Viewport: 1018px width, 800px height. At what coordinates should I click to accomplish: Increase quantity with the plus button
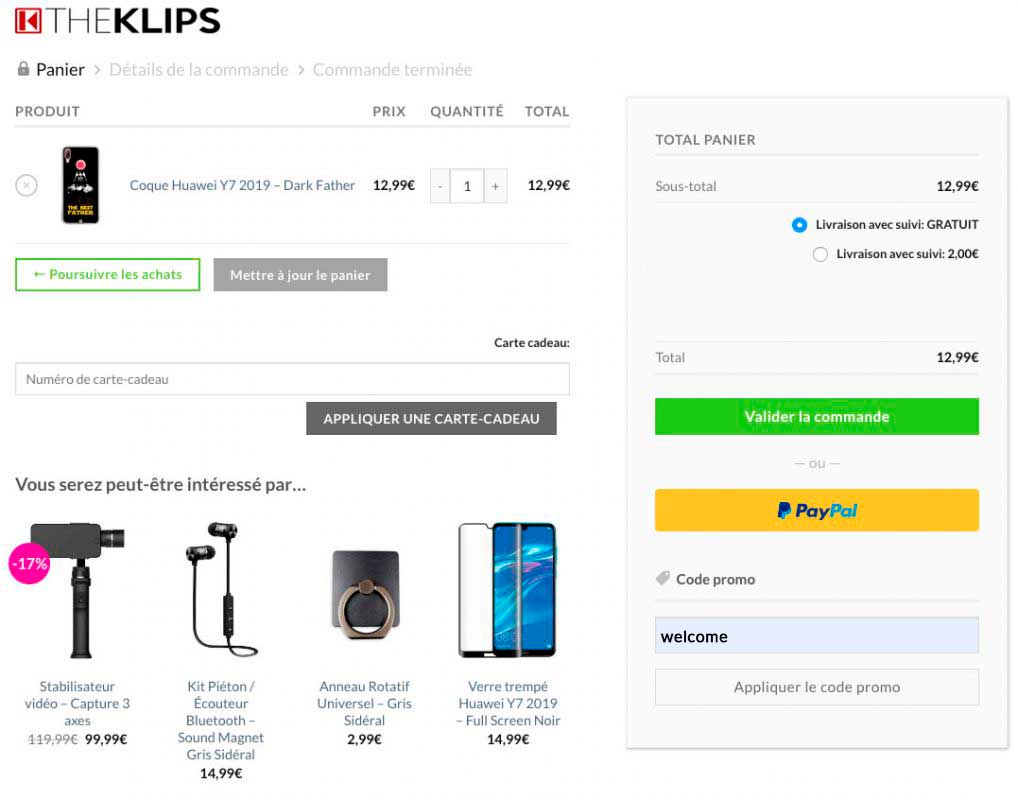[x=495, y=186]
